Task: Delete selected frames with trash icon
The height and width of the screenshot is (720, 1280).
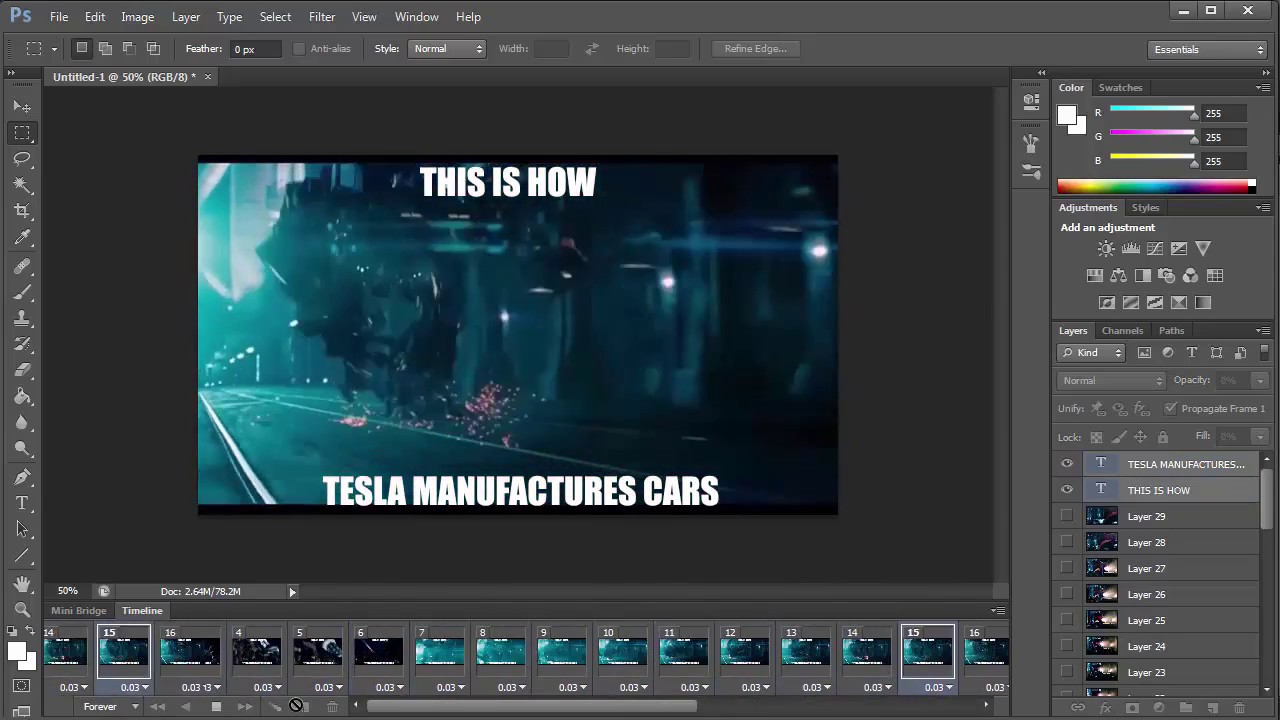Action: (x=332, y=706)
